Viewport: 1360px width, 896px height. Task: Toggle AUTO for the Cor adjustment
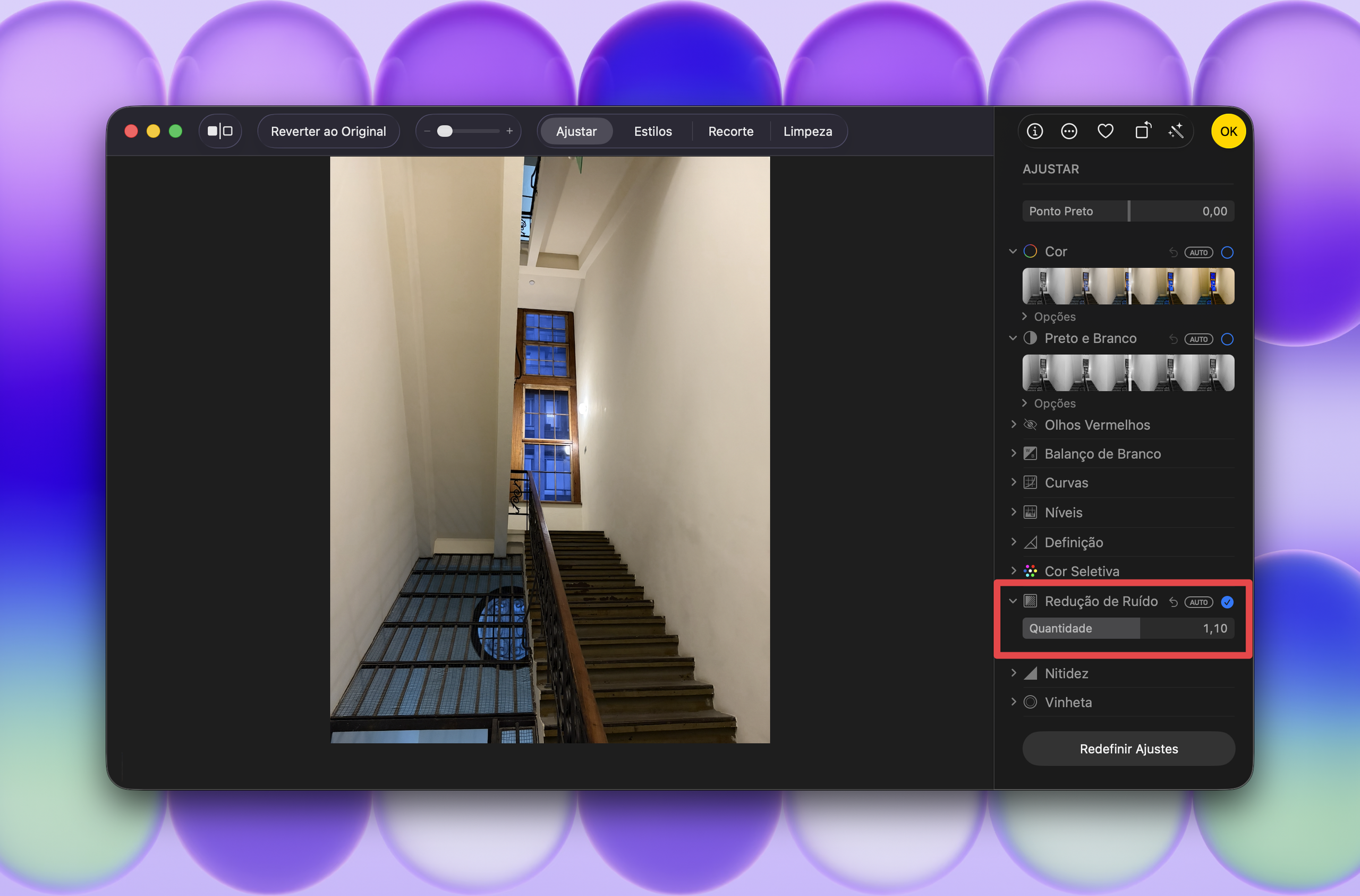point(1198,253)
